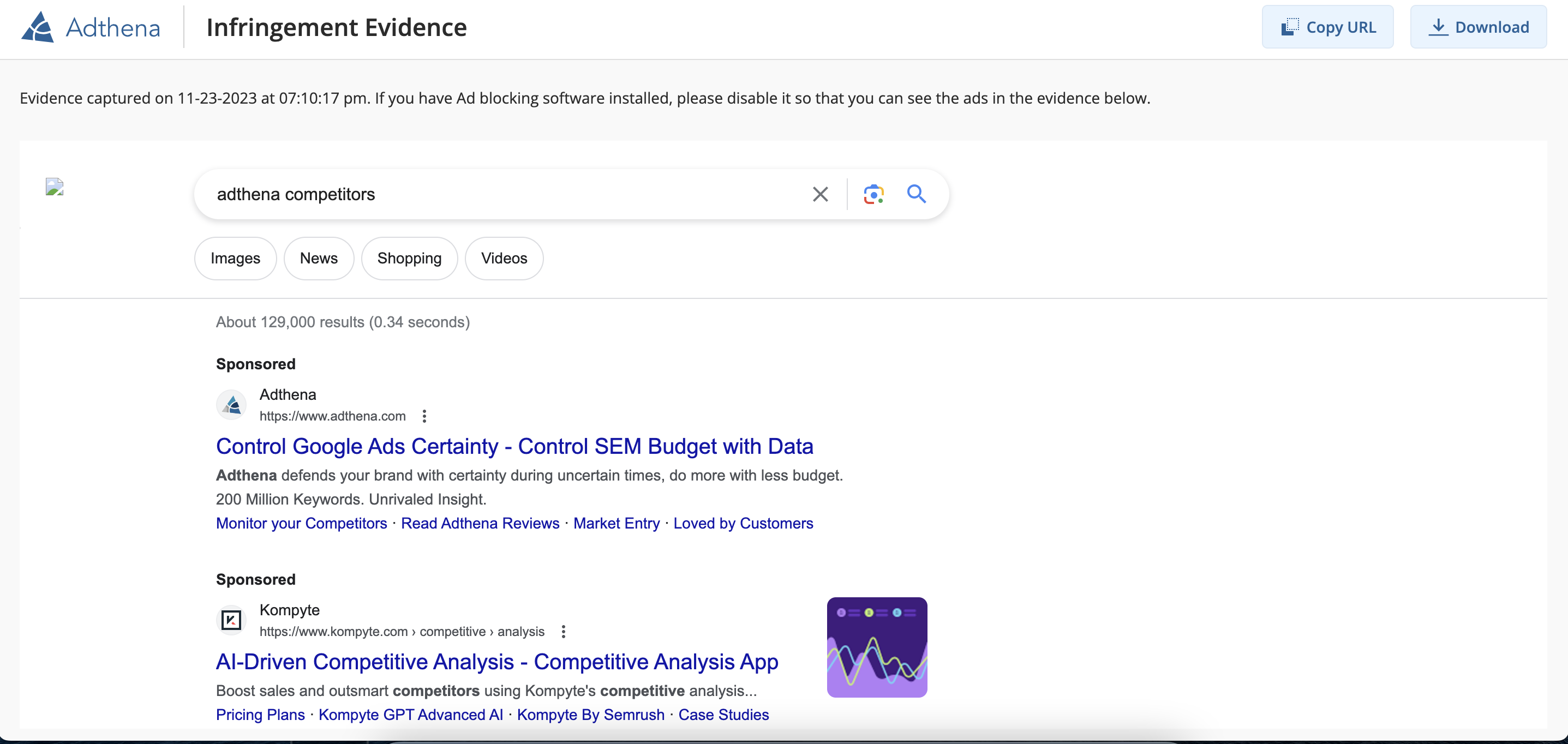The image size is (1568, 744).
Task: Open the Case Studies sitelink
Action: [723, 715]
